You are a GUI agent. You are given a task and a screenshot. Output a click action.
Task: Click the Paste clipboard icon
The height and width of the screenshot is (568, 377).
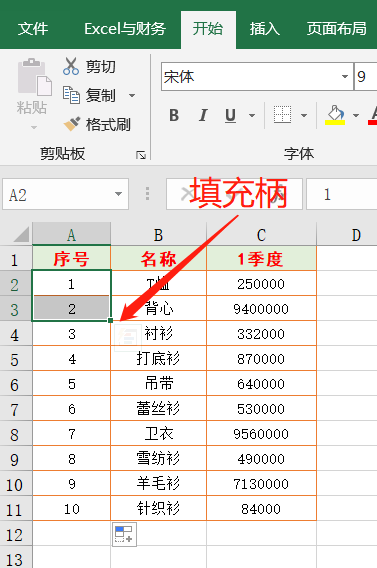pos(34,76)
